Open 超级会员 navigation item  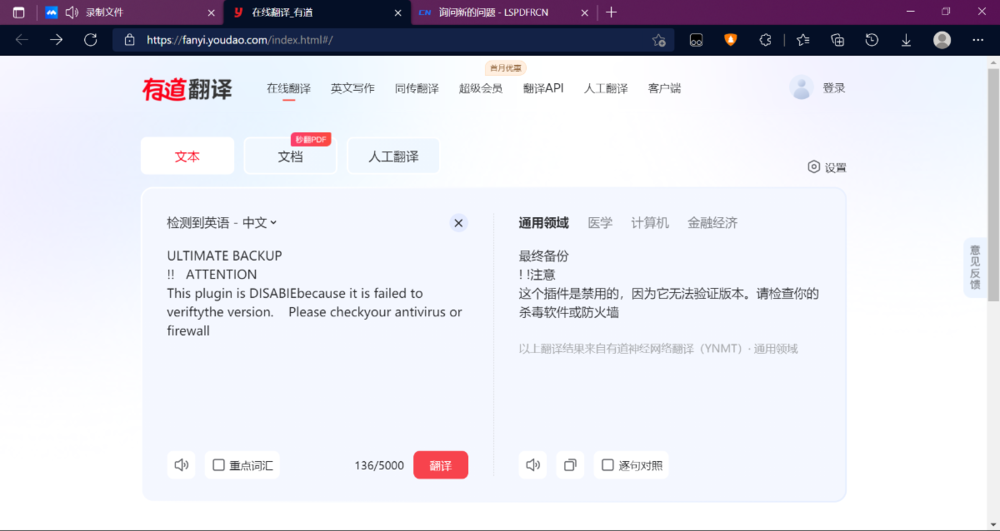click(x=481, y=89)
